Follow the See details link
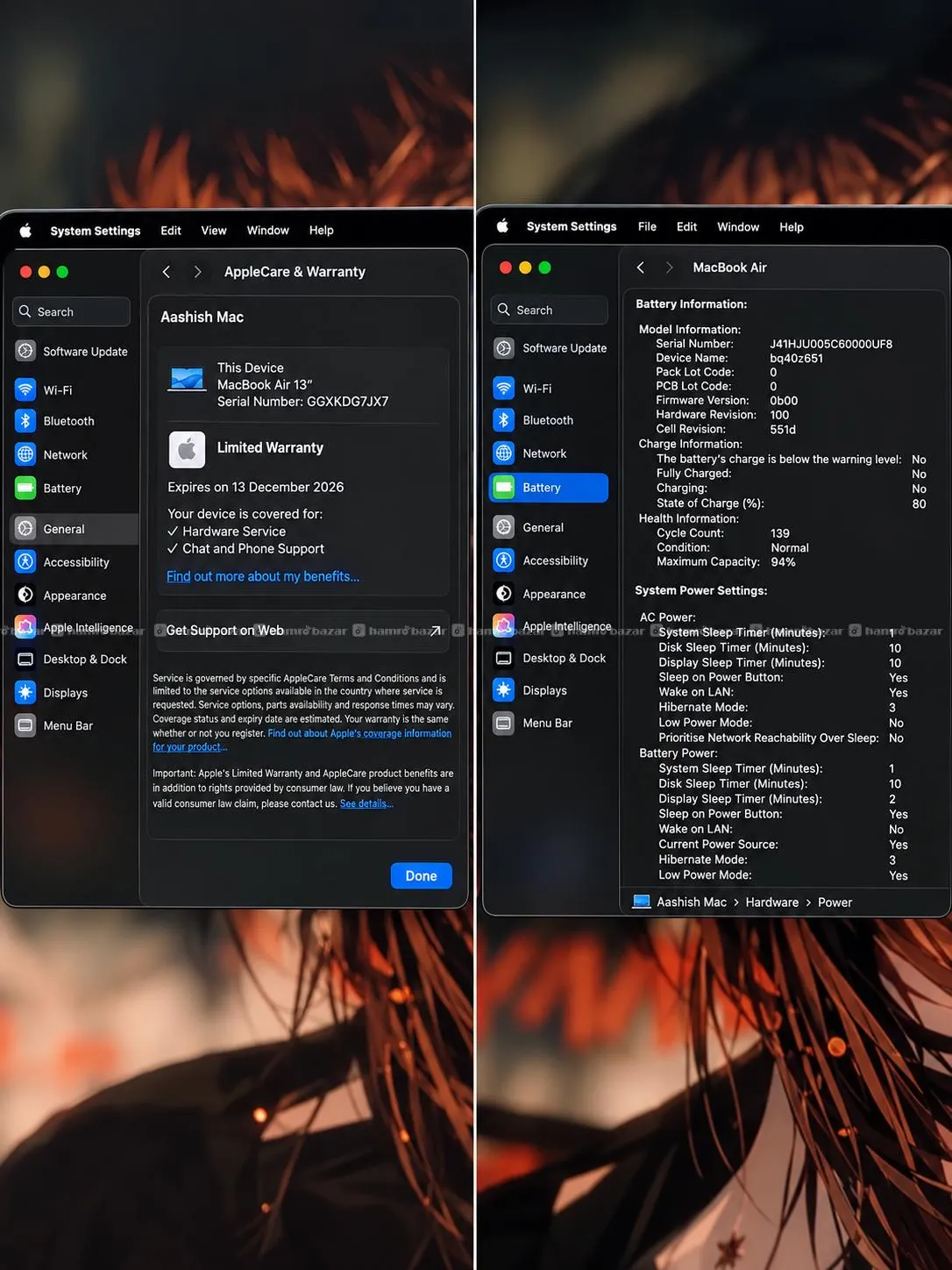The width and height of the screenshot is (952, 1270). tap(366, 803)
